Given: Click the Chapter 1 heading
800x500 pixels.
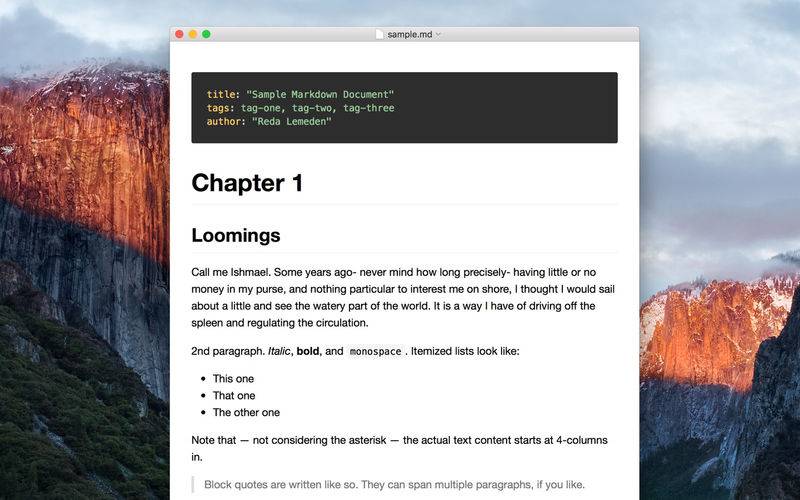Looking at the screenshot, I should [x=247, y=183].
